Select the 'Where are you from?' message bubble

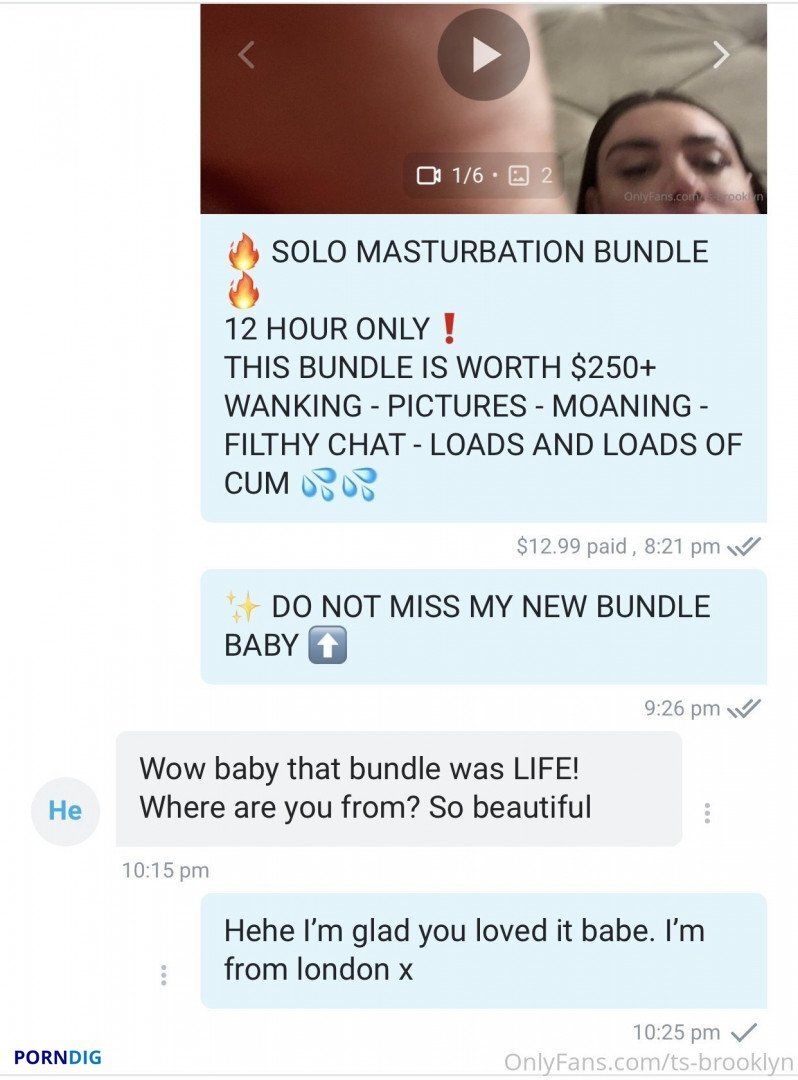coord(399,789)
